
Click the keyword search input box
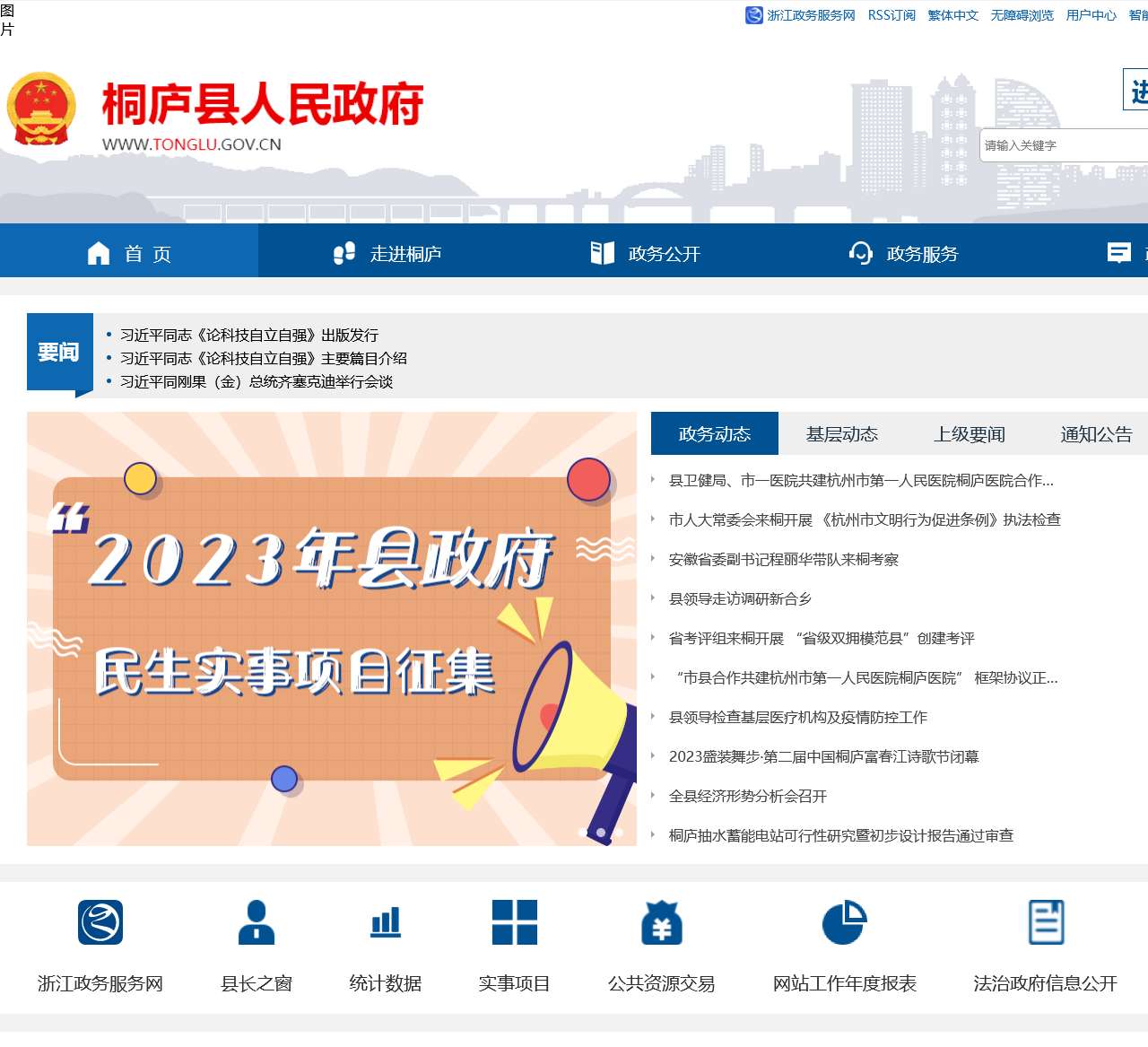(1058, 144)
